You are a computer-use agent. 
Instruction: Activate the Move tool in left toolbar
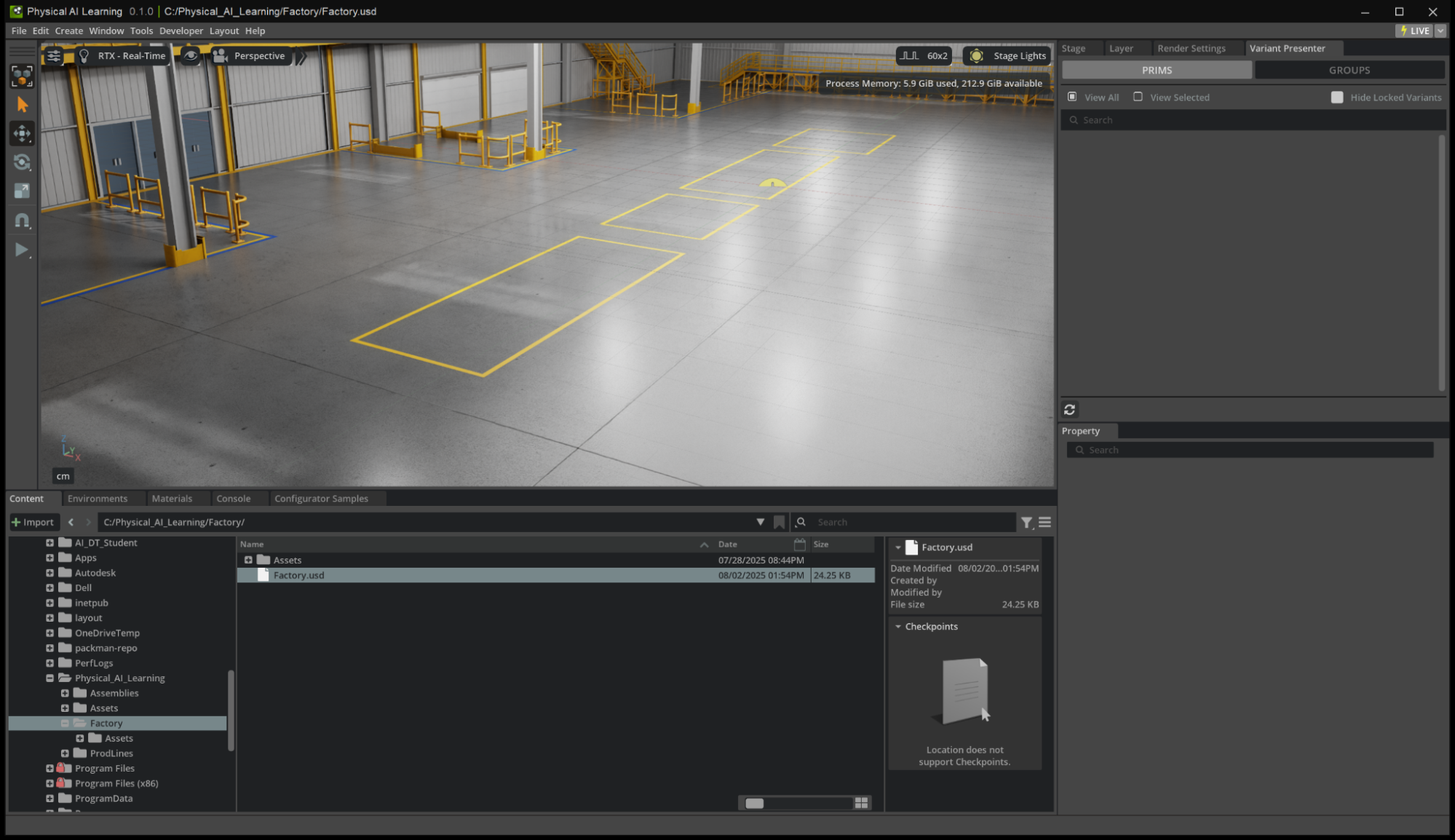22,134
